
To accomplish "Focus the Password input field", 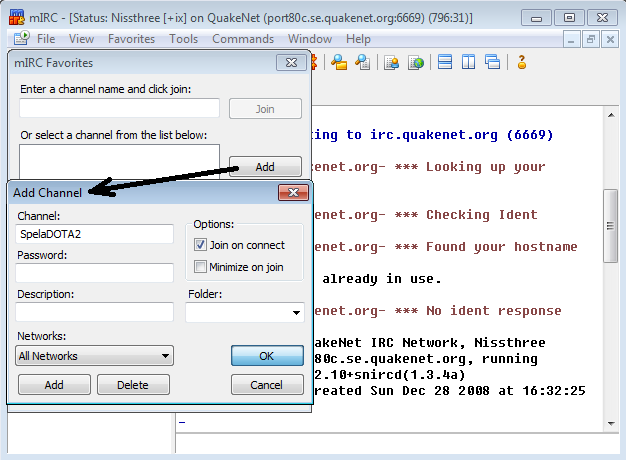I will [95, 273].
